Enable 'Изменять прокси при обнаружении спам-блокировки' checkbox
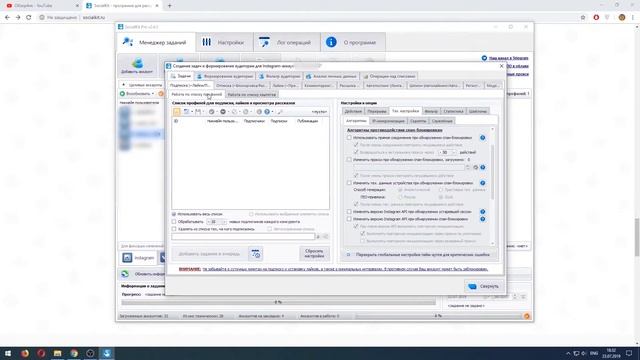The width and height of the screenshot is (640, 360). 349,160
